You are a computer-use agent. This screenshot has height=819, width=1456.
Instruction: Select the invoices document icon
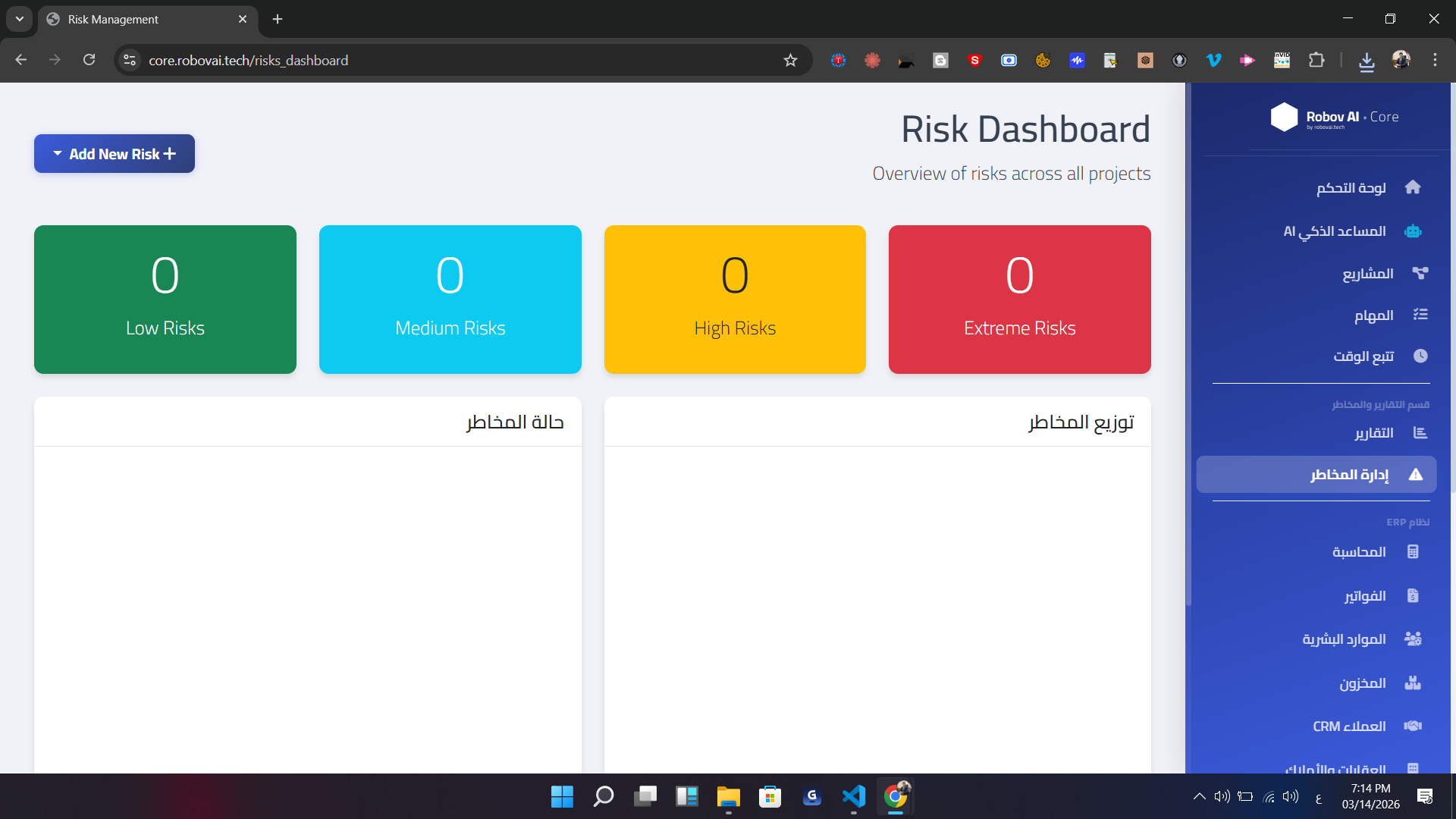coord(1412,596)
